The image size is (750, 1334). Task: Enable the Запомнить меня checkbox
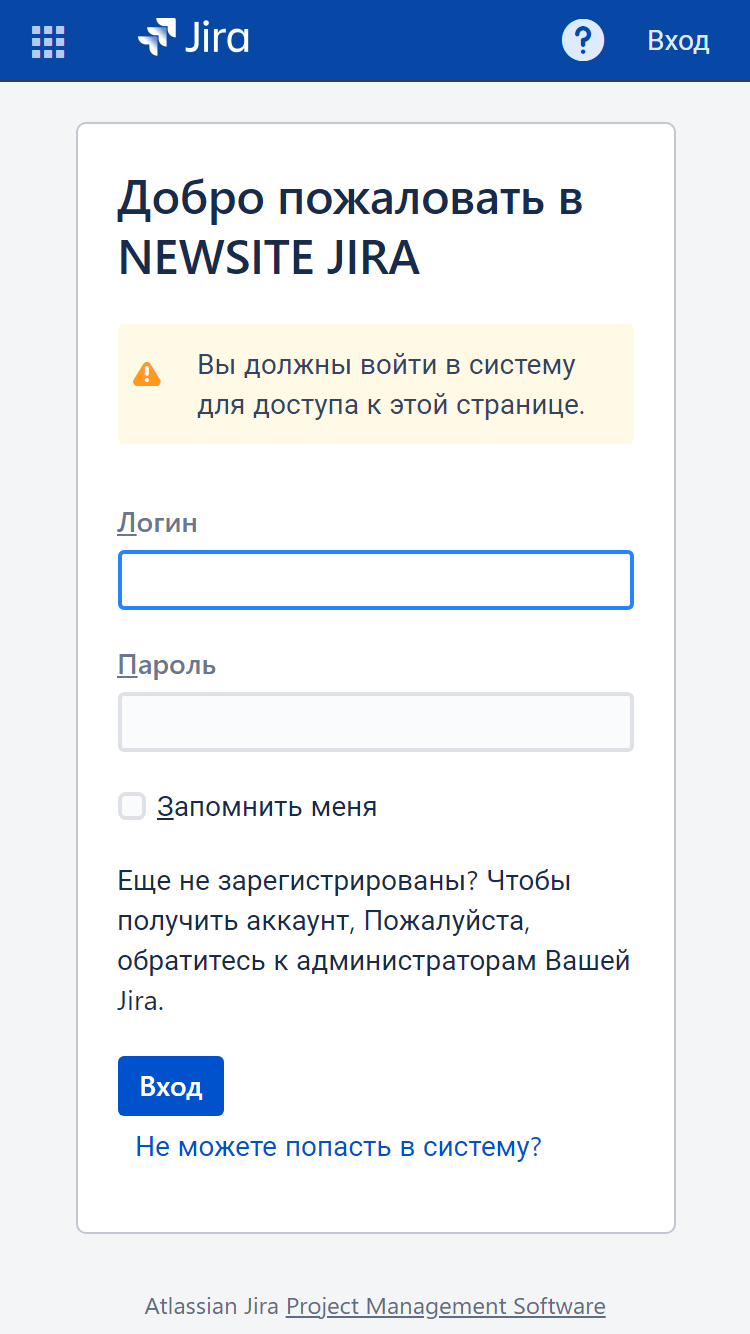pyautogui.click(x=133, y=806)
